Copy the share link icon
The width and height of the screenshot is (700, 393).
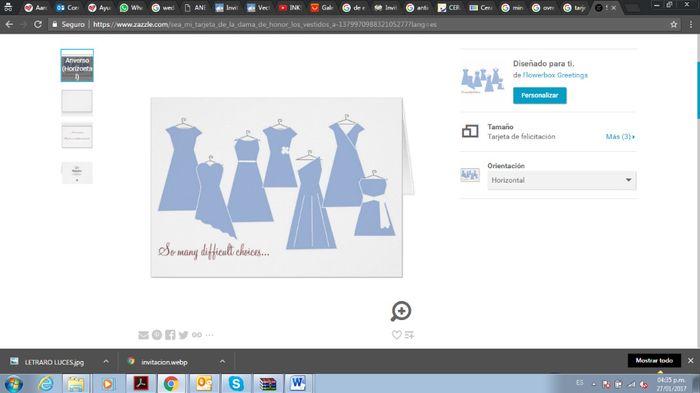197,335
